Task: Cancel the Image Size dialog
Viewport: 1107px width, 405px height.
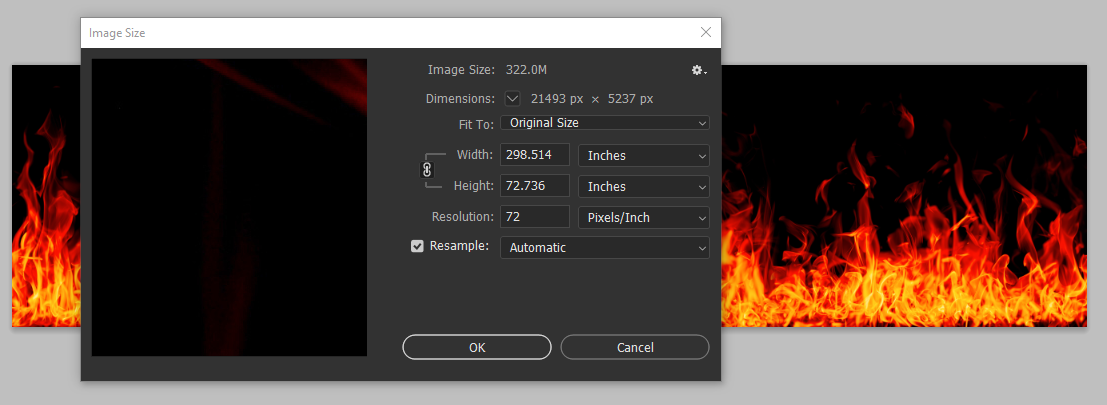Action: tap(635, 347)
